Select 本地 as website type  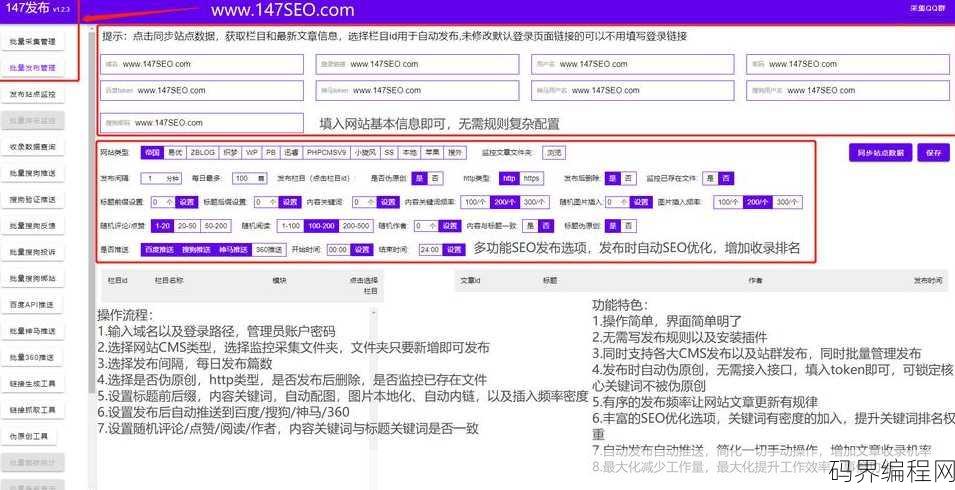409,153
